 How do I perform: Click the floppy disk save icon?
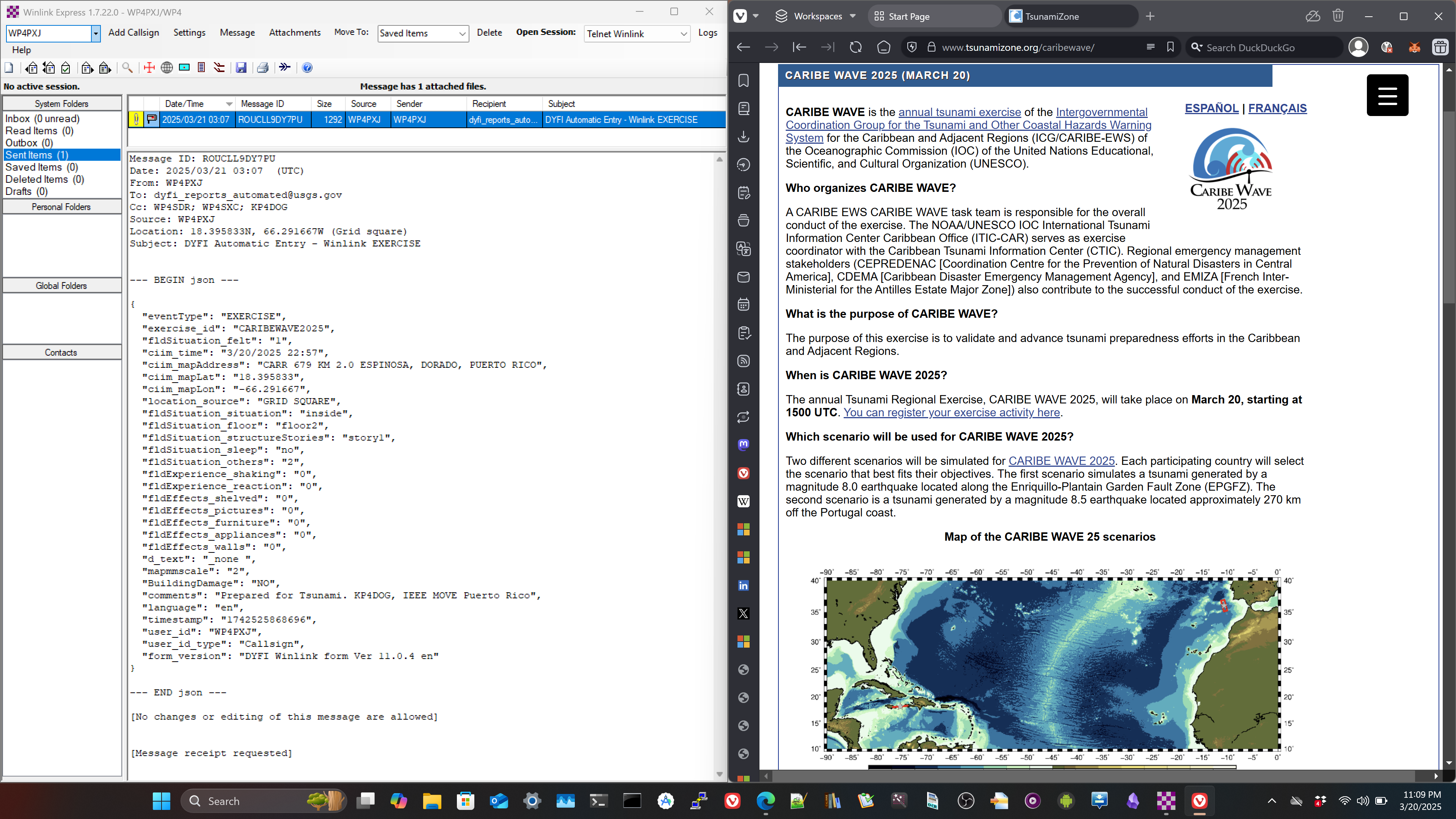pos(242,68)
